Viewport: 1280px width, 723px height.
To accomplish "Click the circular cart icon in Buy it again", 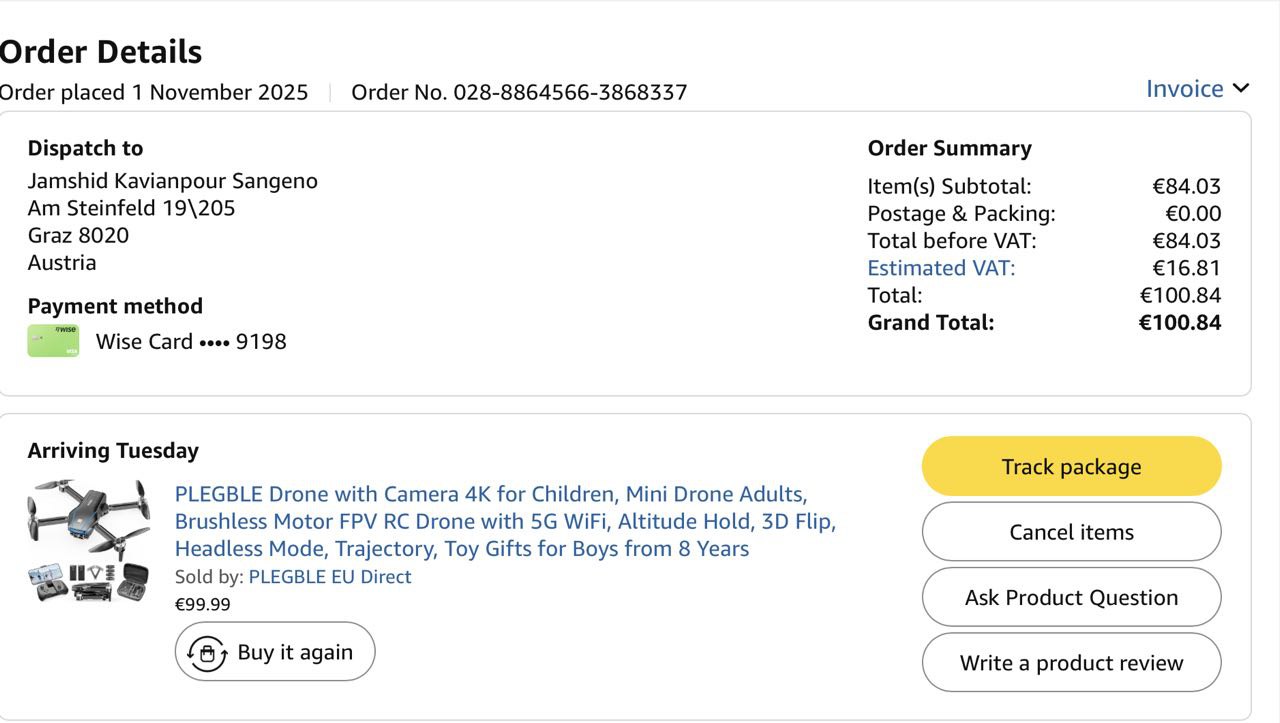I will pyautogui.click(x=207, y=653).
